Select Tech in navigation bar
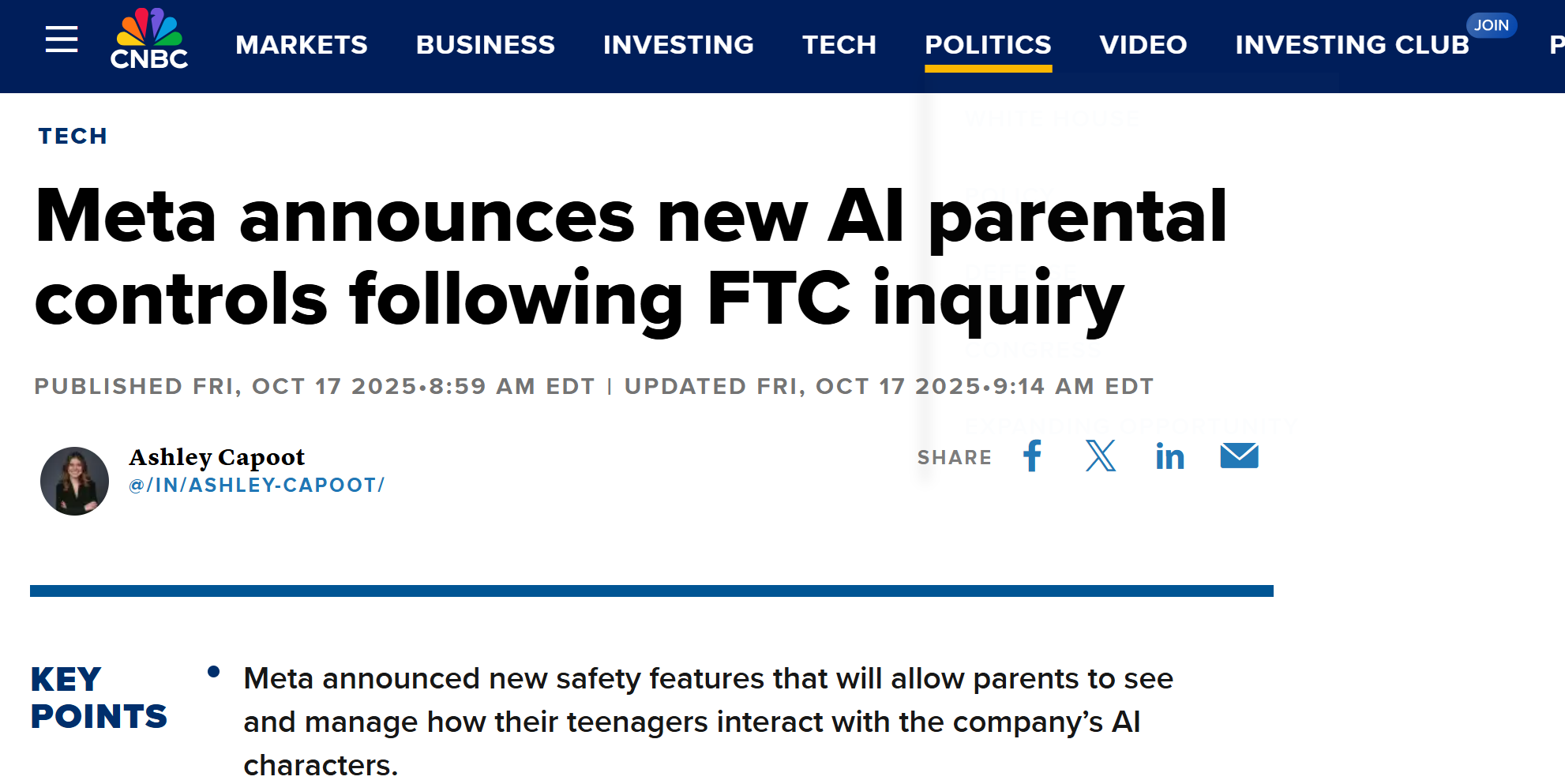 click(x=839, y=45)
